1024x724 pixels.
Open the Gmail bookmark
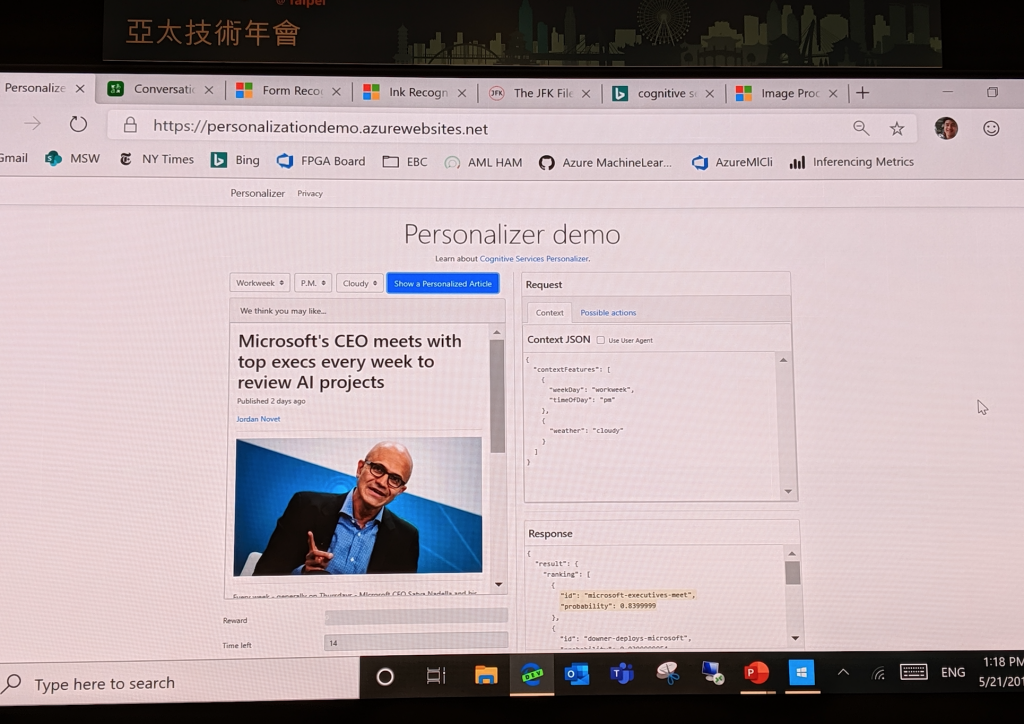[x=14, y=158]
